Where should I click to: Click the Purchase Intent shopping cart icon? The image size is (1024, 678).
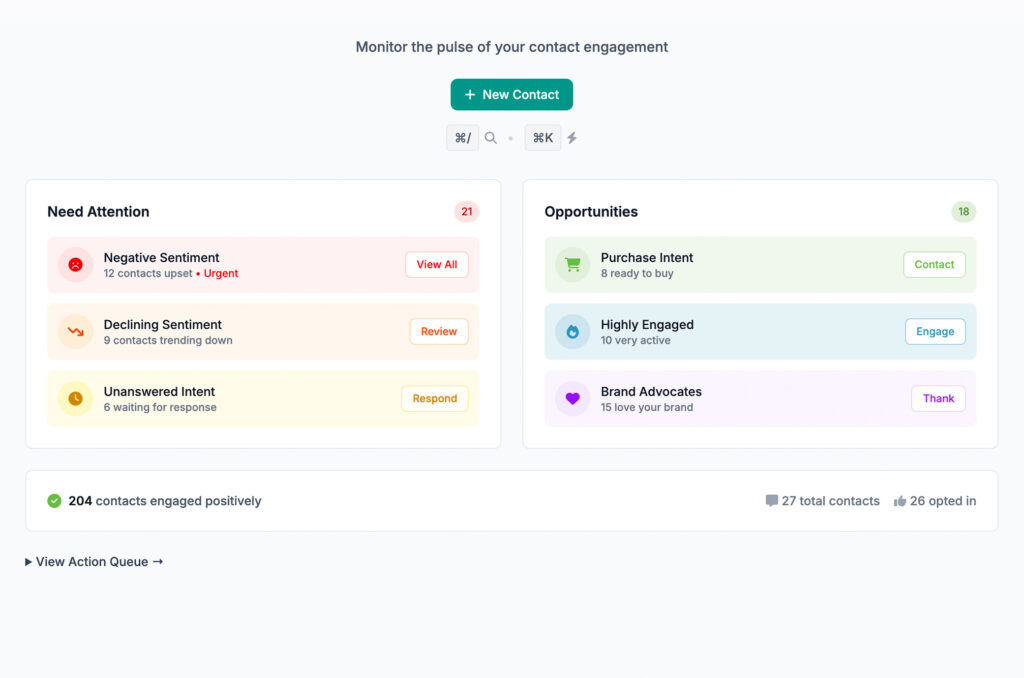pyautogui.click(x=573, y=265)
